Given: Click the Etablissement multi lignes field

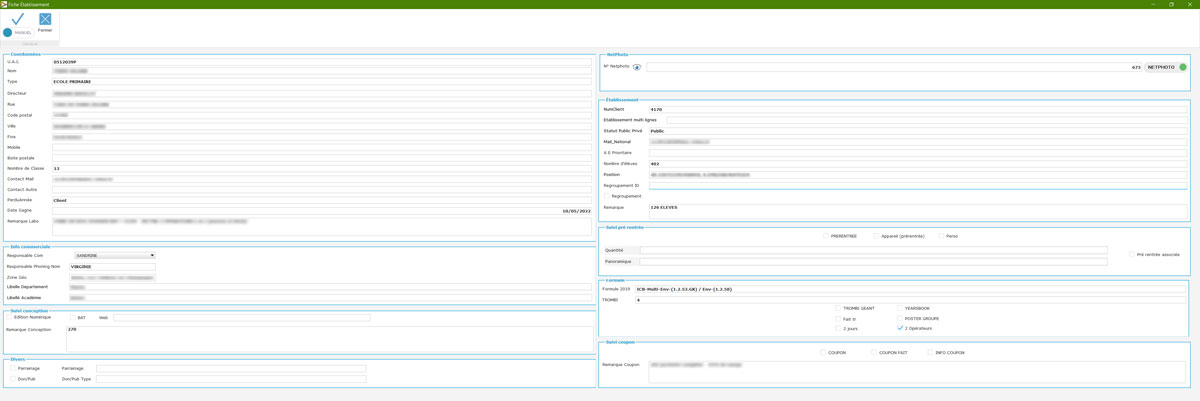Looking at the screenshot, I should [927, 120].
